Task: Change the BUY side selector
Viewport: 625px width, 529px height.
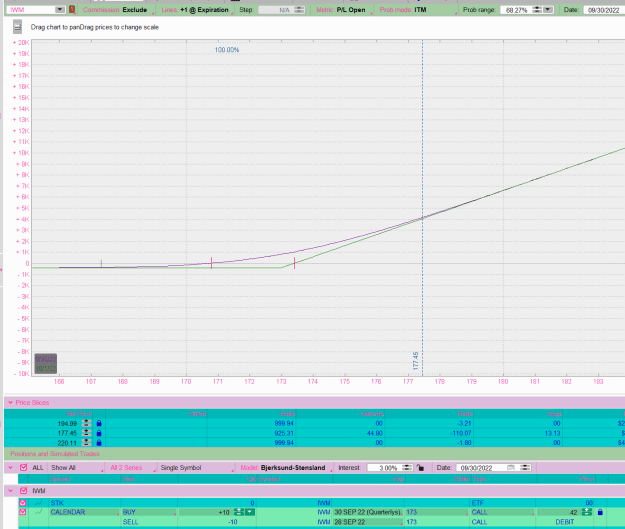Action: [x=148, y=512]
